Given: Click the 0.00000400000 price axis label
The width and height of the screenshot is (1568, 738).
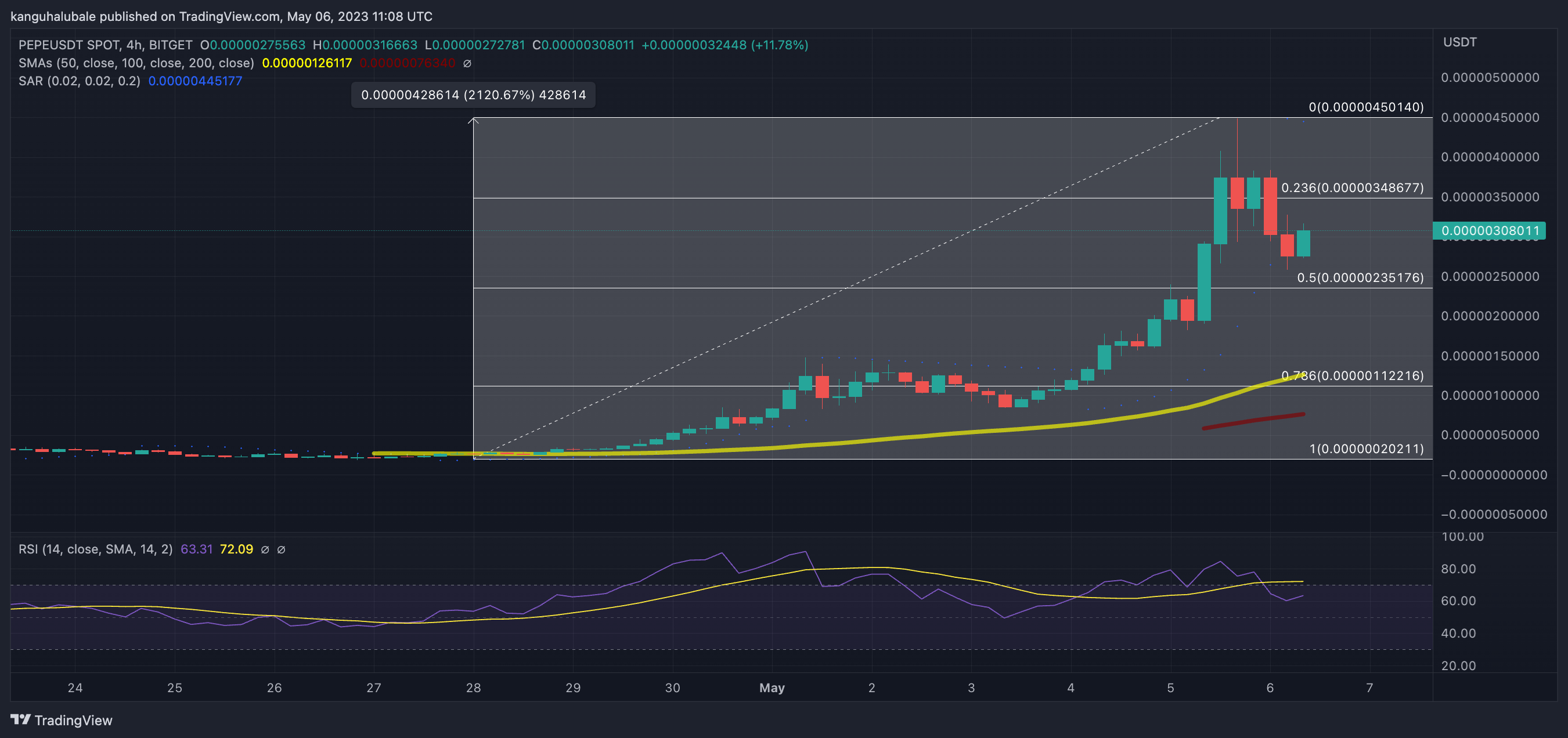Looking at the screenshot, I should pyautogui.click(x=1490, y=157).
